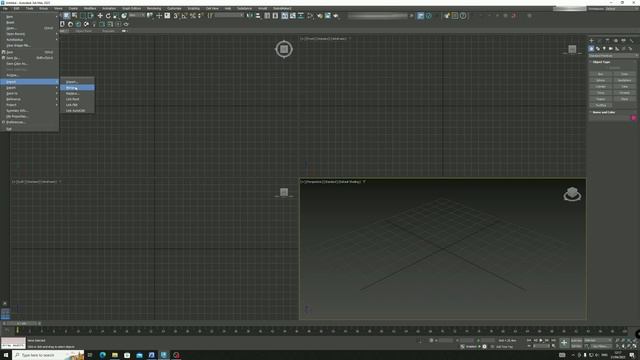Image resolution: width=640 pixels, height=360 pixels.
Task: Choose Merge in Import submenu
Action: point(78,87)
